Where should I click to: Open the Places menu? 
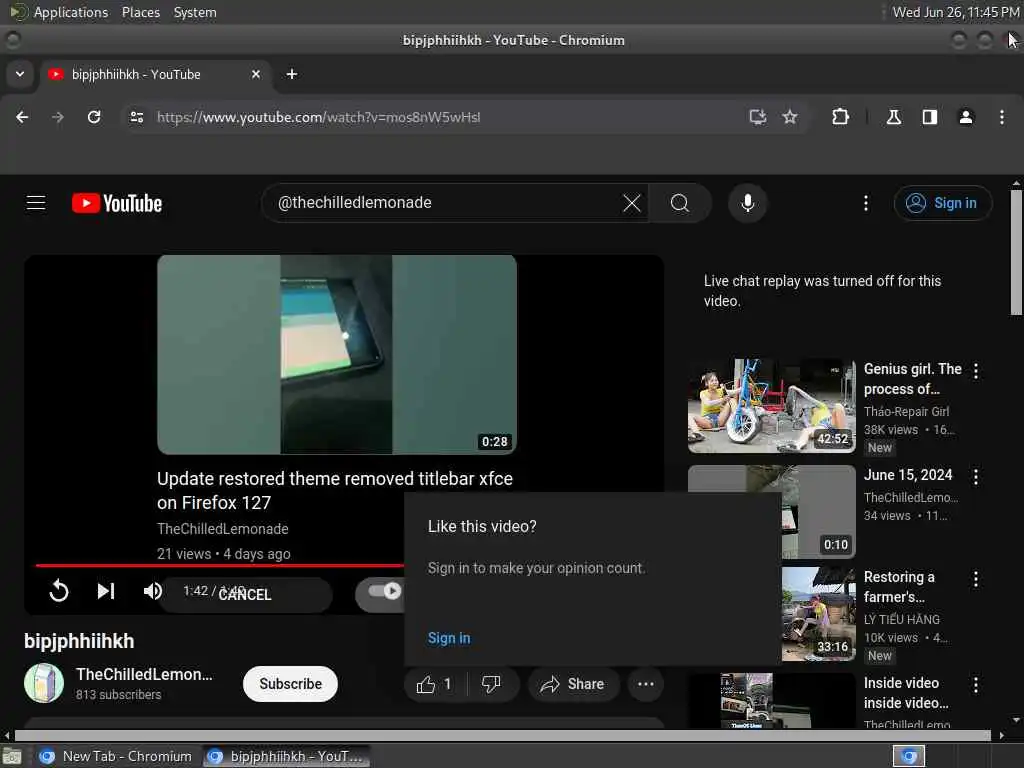coord(141,12)
